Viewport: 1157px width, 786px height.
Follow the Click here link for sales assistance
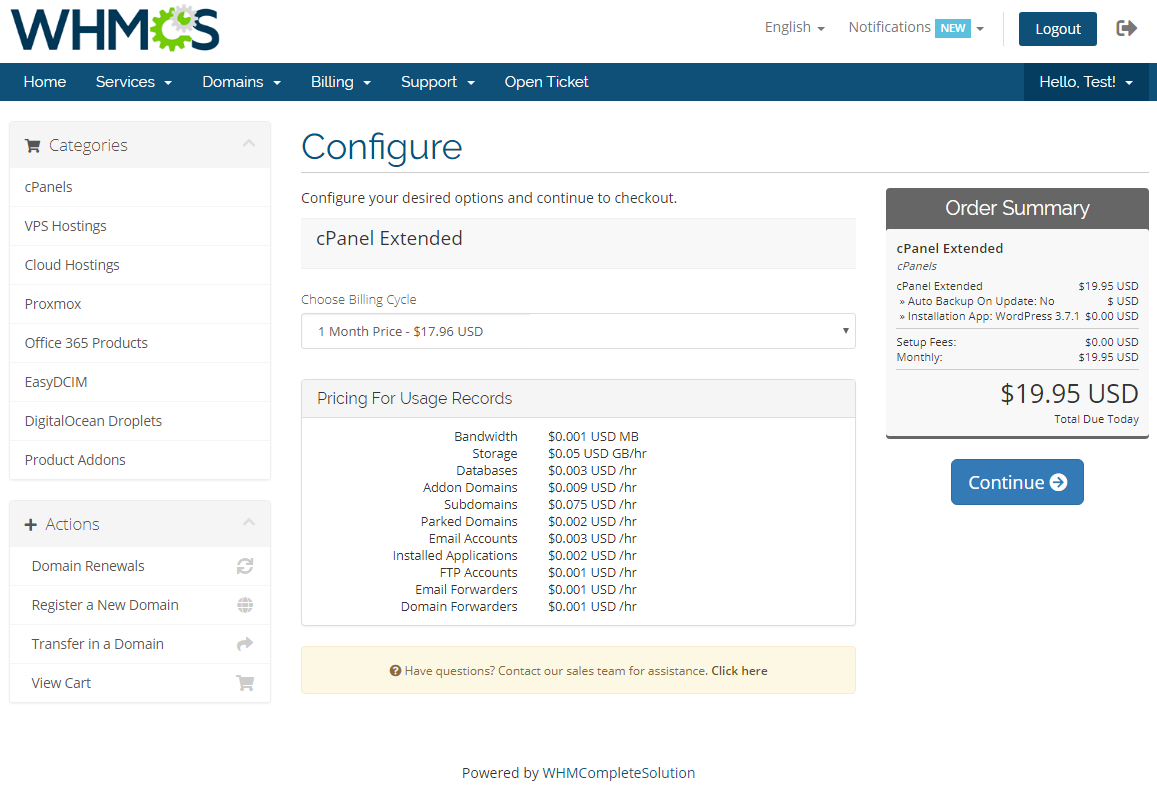click(x=739, y=670)
